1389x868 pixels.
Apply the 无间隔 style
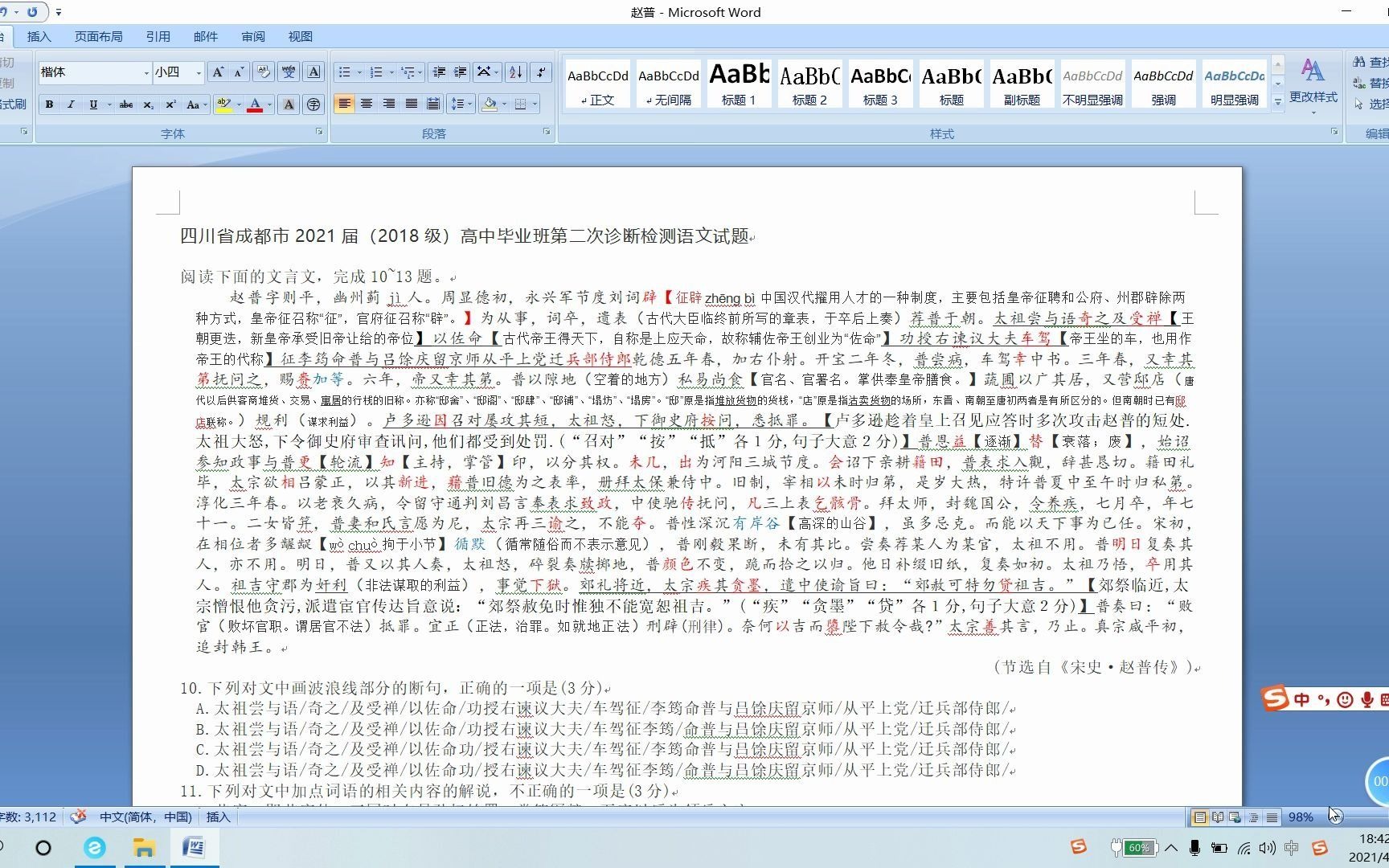pos(669,84)
